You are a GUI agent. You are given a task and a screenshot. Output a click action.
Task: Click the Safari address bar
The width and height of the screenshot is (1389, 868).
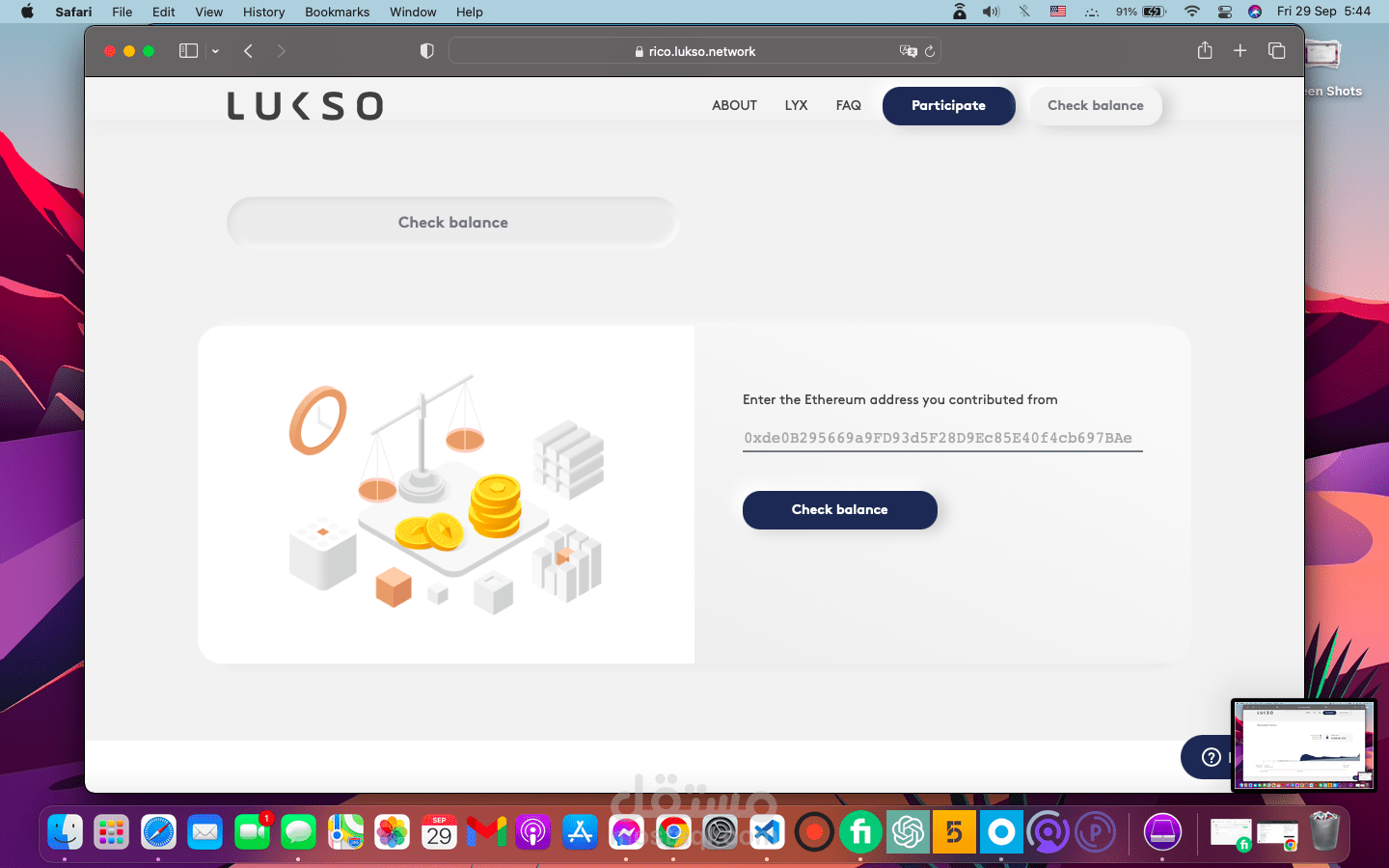tap(694, 51)
